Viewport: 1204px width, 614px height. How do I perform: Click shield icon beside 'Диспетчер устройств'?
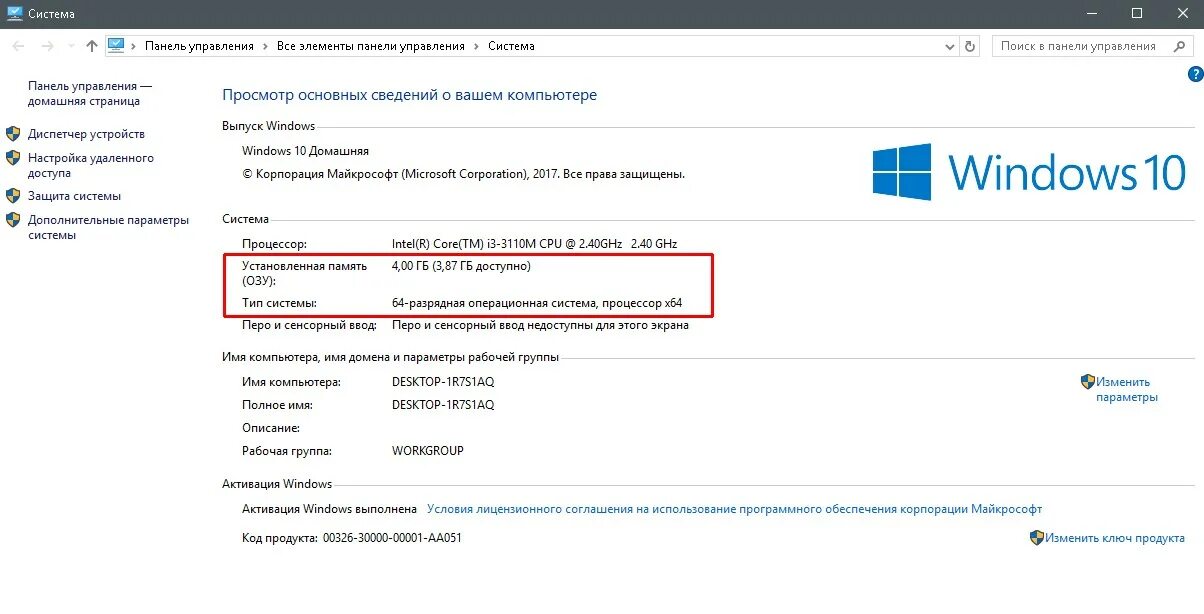click(13, 133)
